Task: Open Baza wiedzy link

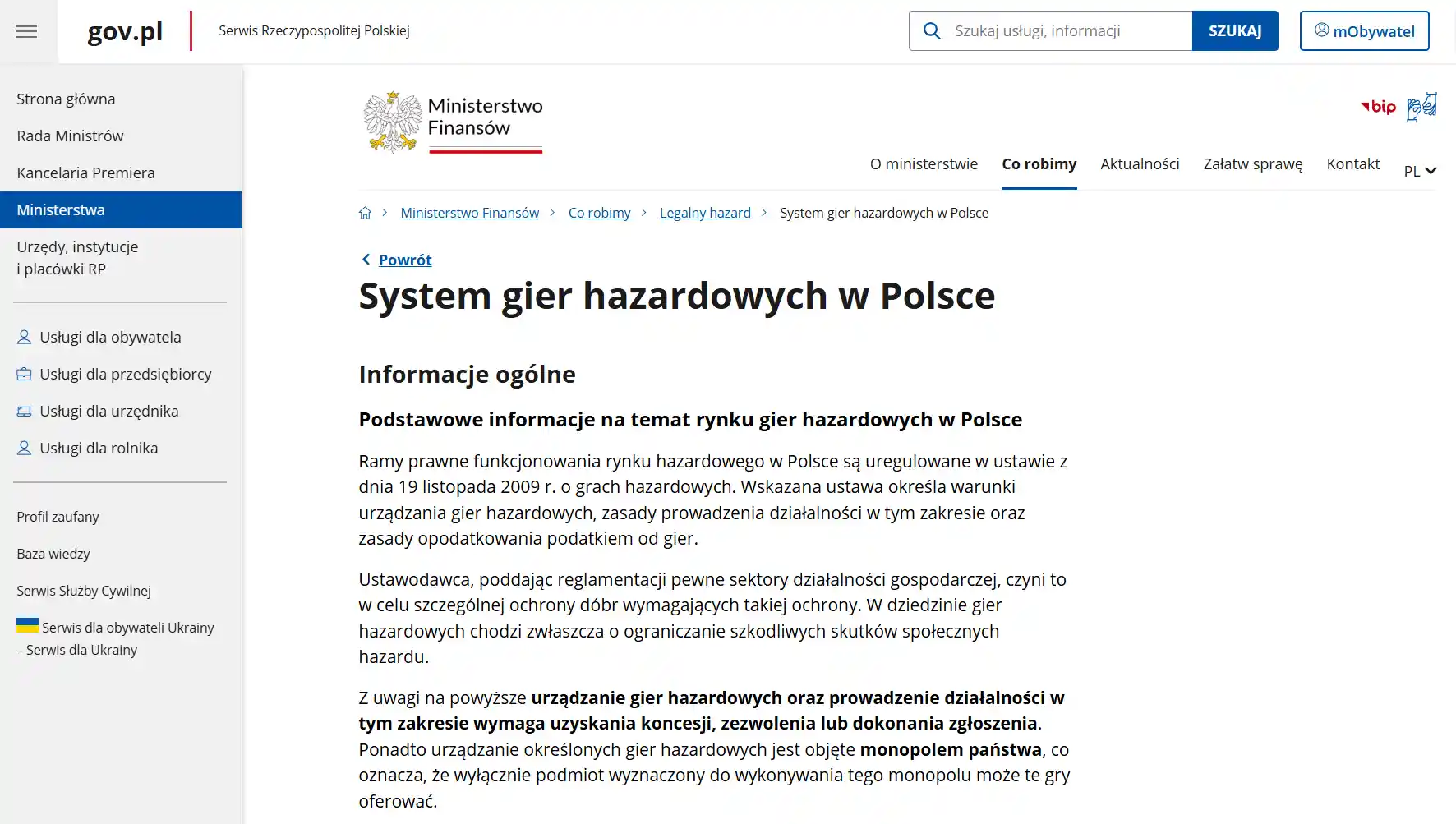Action: (53, 554)
